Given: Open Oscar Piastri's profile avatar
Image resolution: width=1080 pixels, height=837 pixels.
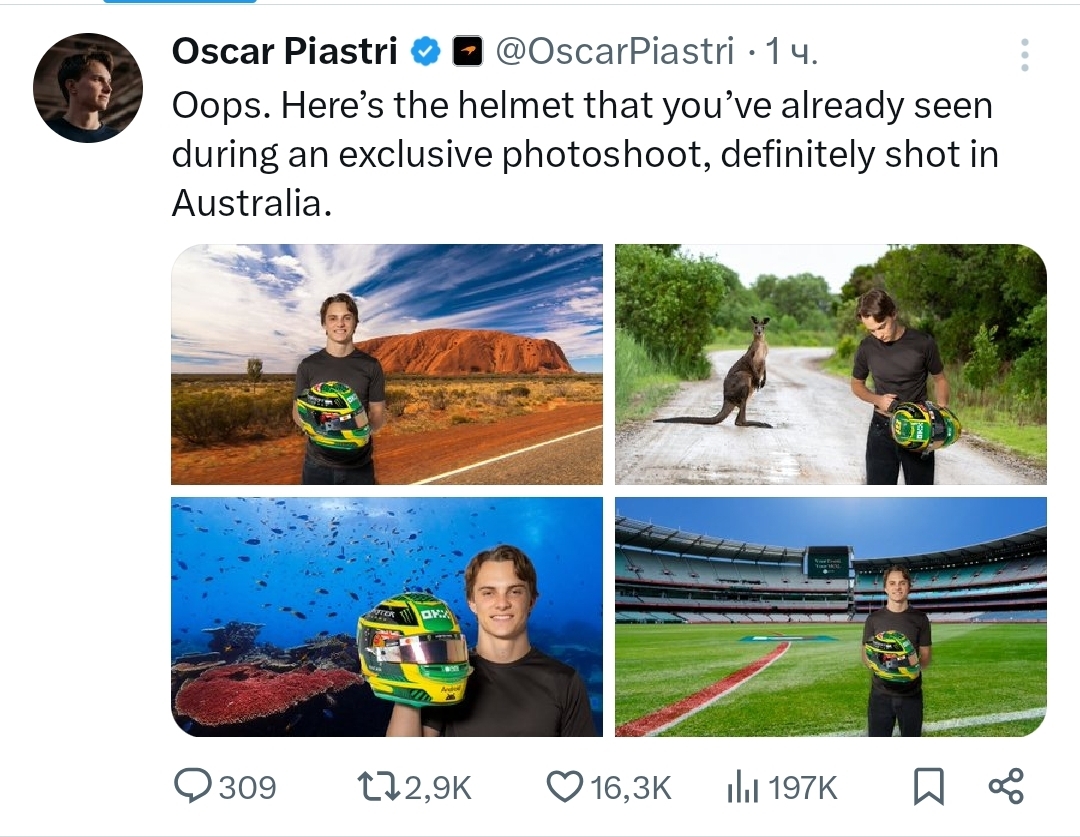Looking at the screenshot, I should [x=88, y=88].
